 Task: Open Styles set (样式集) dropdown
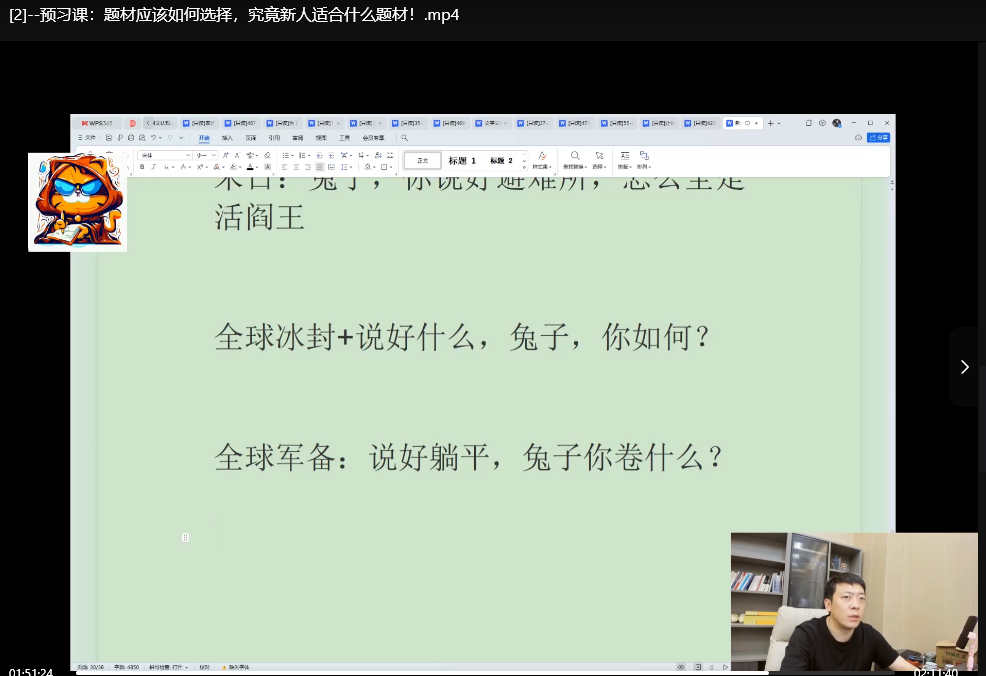pos(542,160)
